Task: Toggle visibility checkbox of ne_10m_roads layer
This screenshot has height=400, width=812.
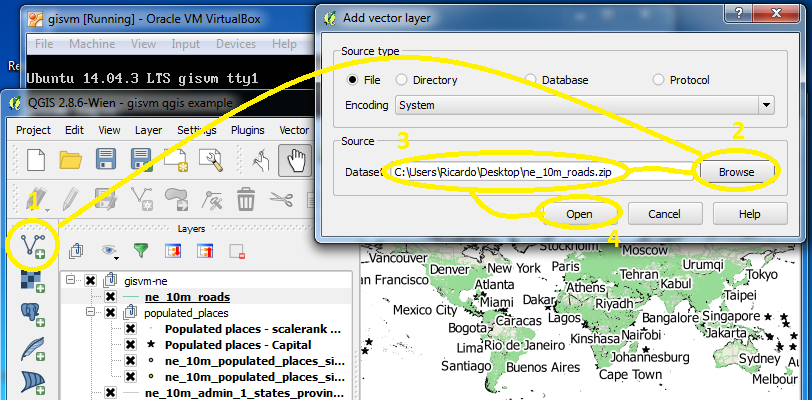Action: click(110, 297)
